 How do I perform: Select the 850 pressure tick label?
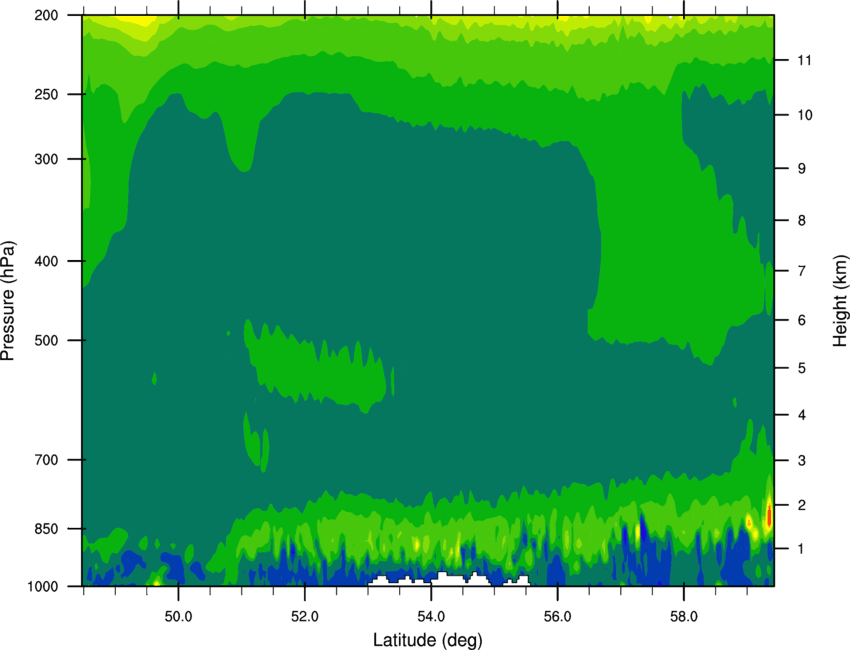point(46,529)
